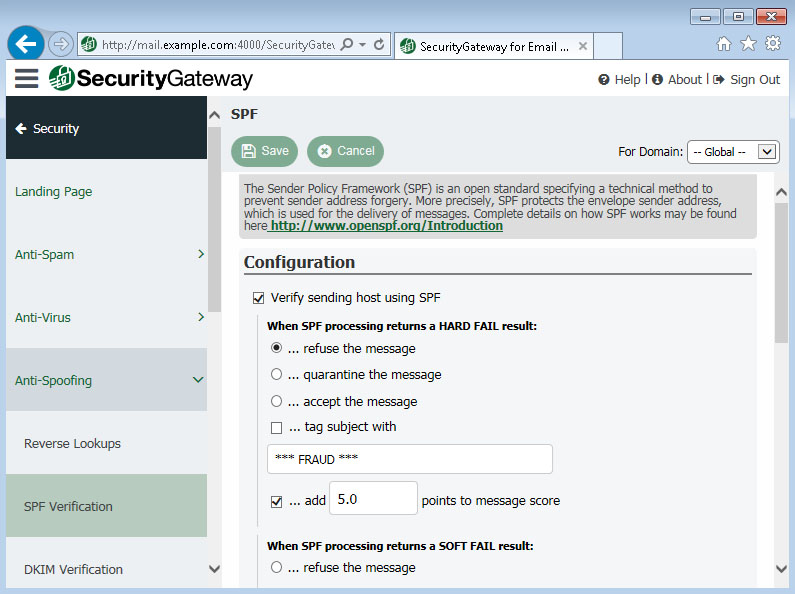Click the SecurityGateway logo
The width and height of the screenshot is (795, 594).
click(151, 79)
